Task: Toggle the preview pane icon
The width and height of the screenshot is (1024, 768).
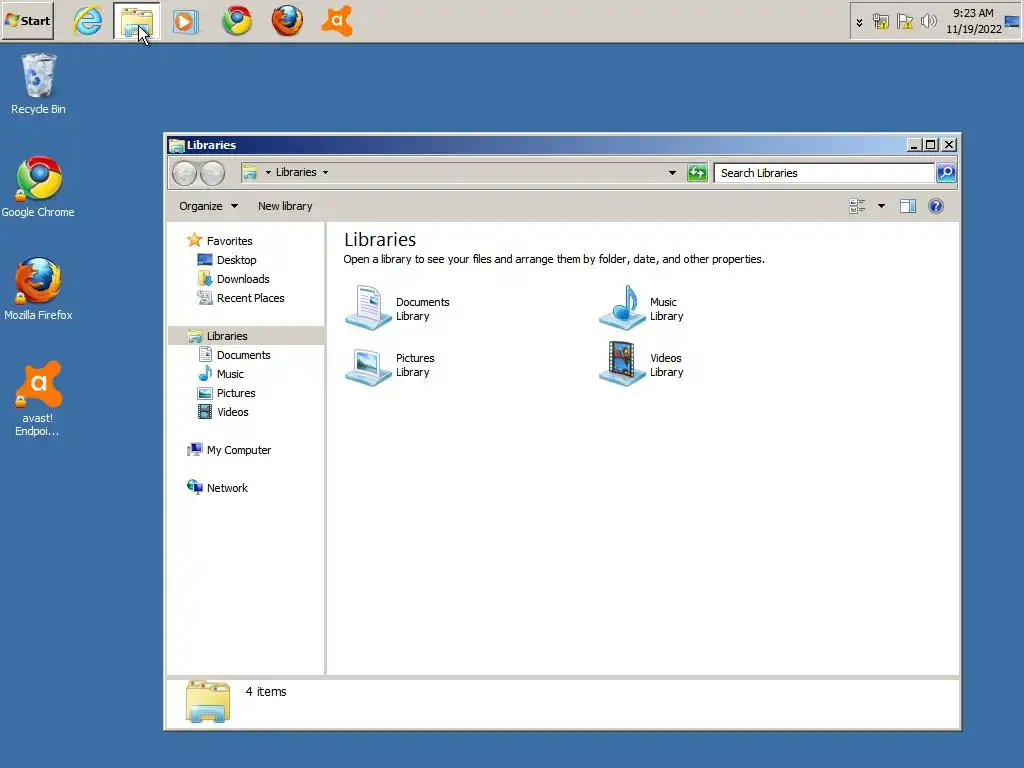Action: pos(908,206)
